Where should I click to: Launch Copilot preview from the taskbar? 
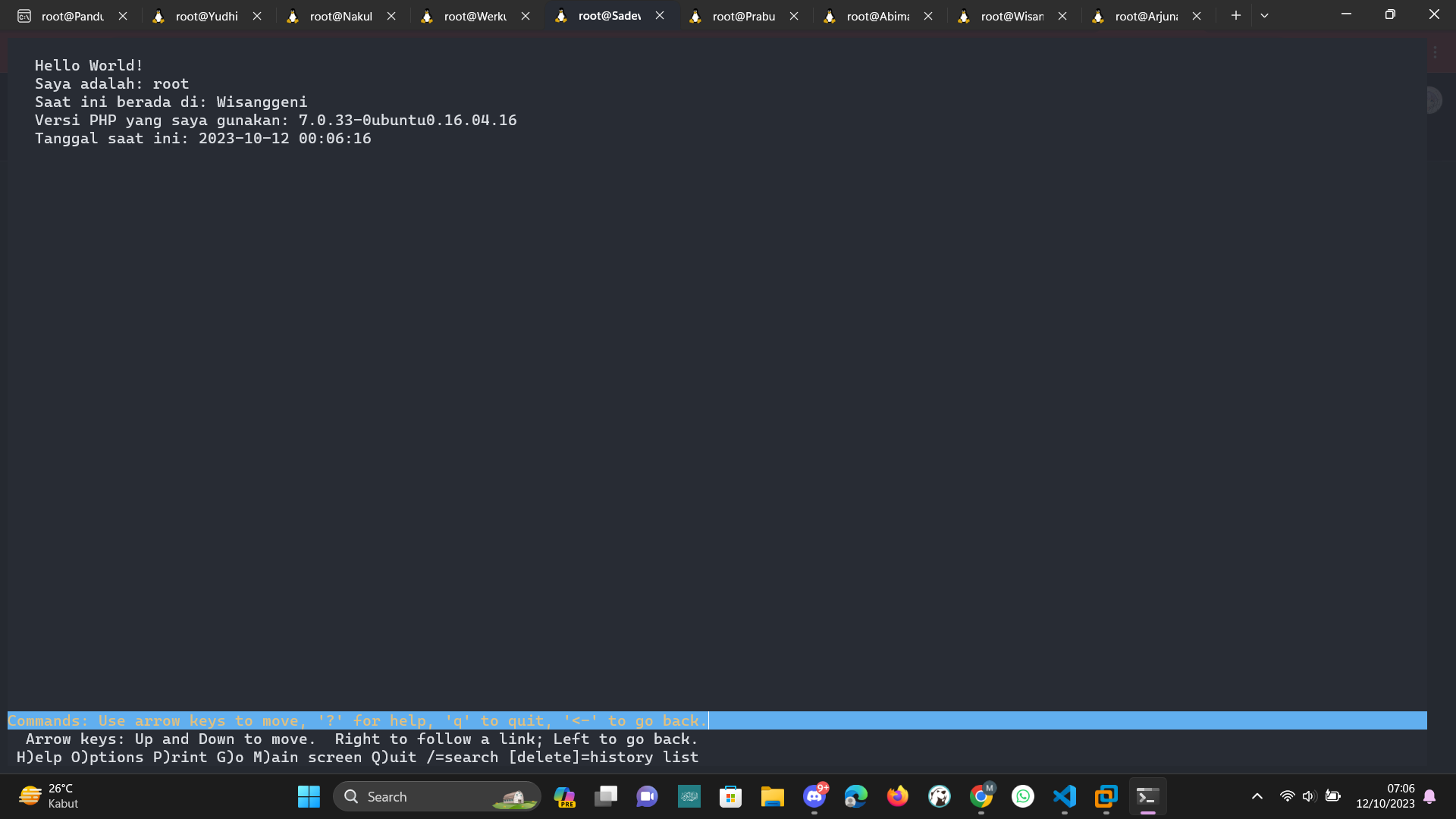[564, 796]
